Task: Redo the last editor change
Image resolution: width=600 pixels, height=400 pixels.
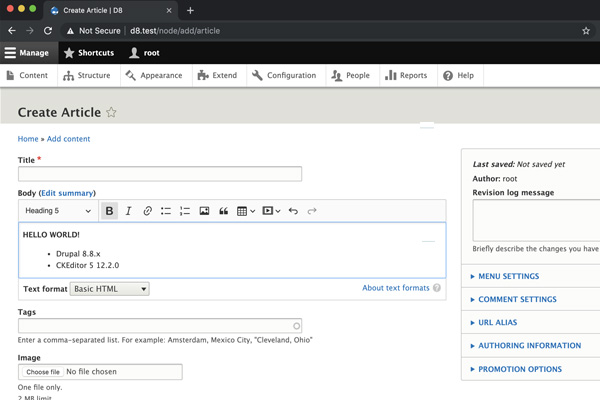Action: (x=312, y=211)
